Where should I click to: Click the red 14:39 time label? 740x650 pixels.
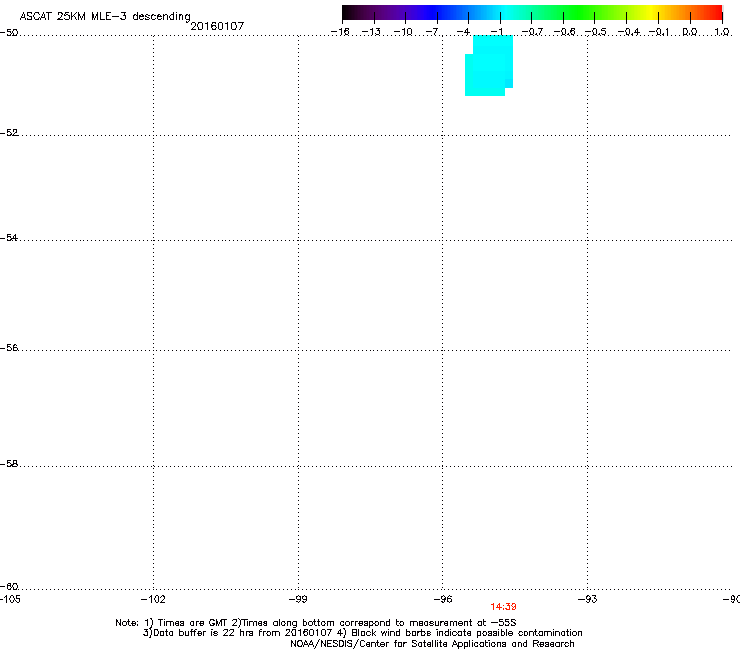[x=503, y=607]
